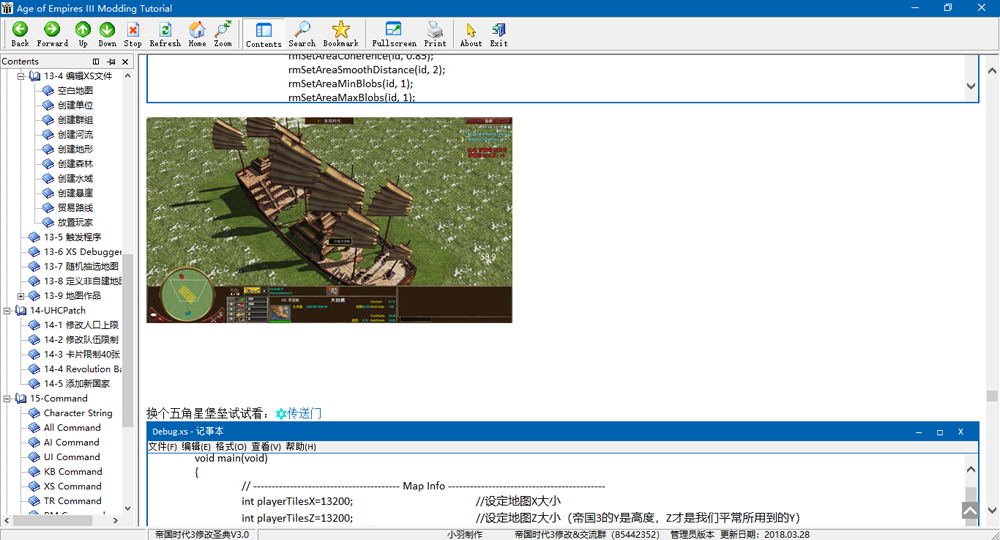Open the 空白地图 topic
The height and width of the screenshot is (540, 1000).
pos(75,91)
